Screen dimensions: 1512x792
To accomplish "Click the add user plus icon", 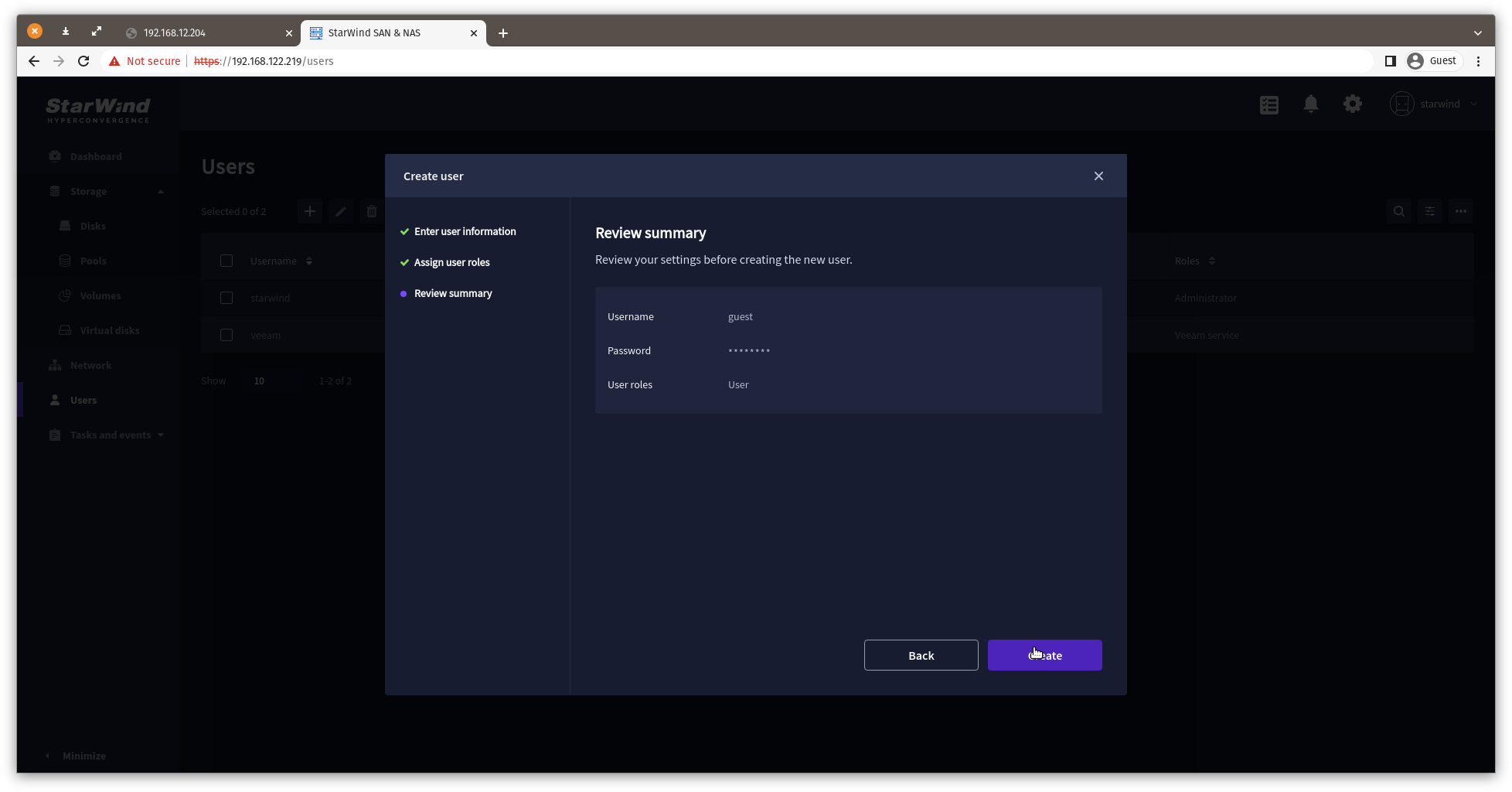I will point(309,211).
